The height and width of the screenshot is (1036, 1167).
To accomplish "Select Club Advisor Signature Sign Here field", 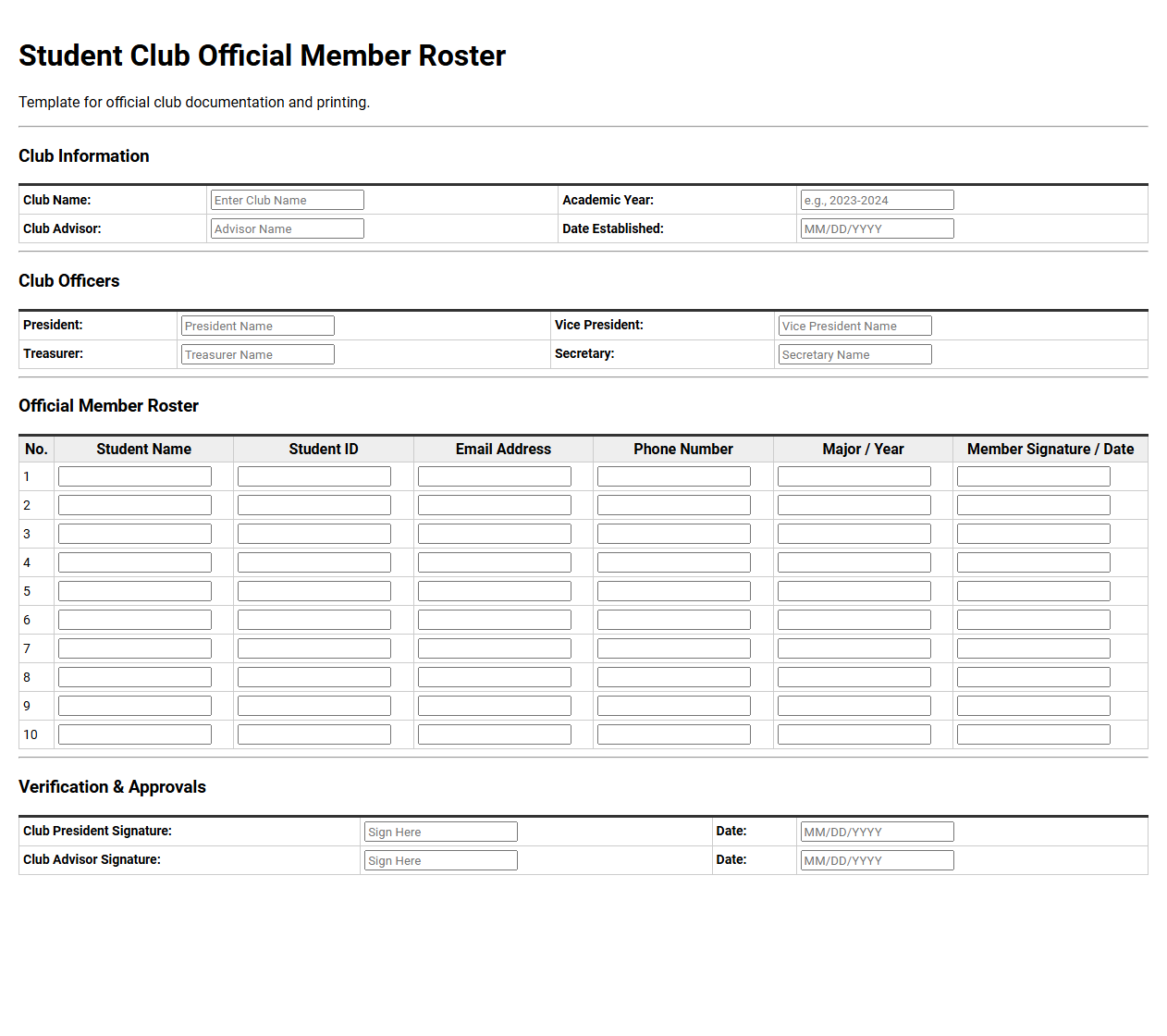I will coord(441,860).
